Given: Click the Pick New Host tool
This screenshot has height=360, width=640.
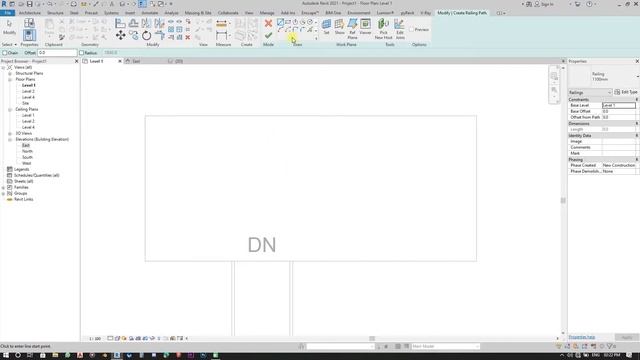Looking at the screenshot, I should coord(383,29).
